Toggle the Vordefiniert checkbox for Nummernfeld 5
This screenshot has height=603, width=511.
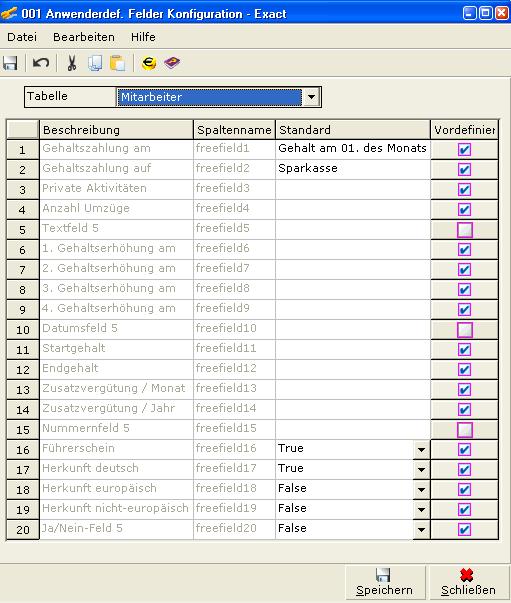[x=464, y=430]
